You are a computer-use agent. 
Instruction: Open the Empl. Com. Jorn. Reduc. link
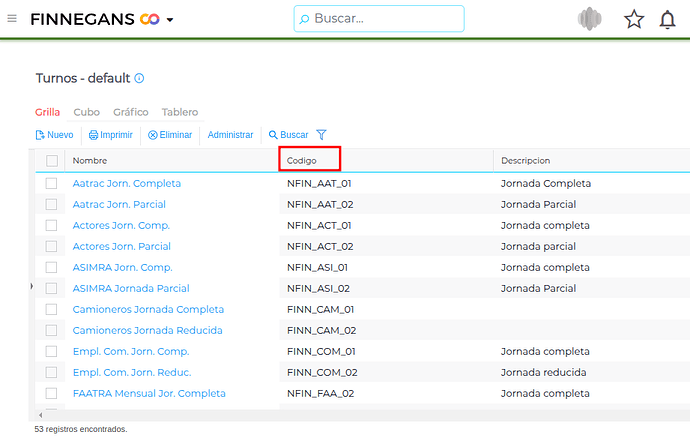132,372
